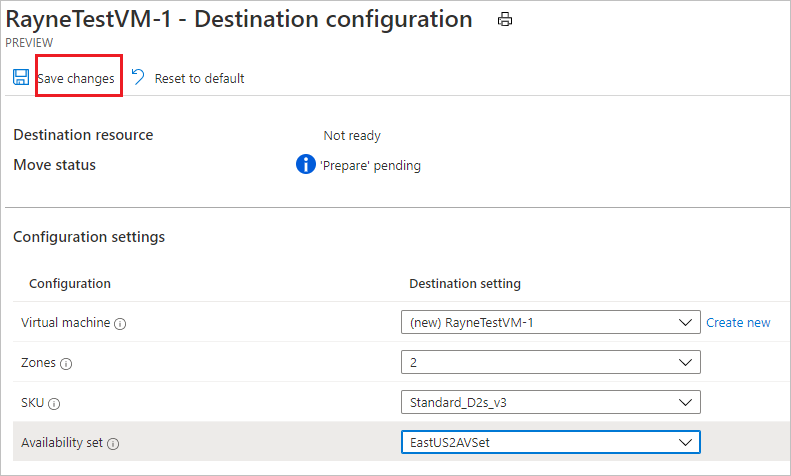Click the Not ready destination resource status
This screenshot has height=476, width=791.
coord(352,136)
